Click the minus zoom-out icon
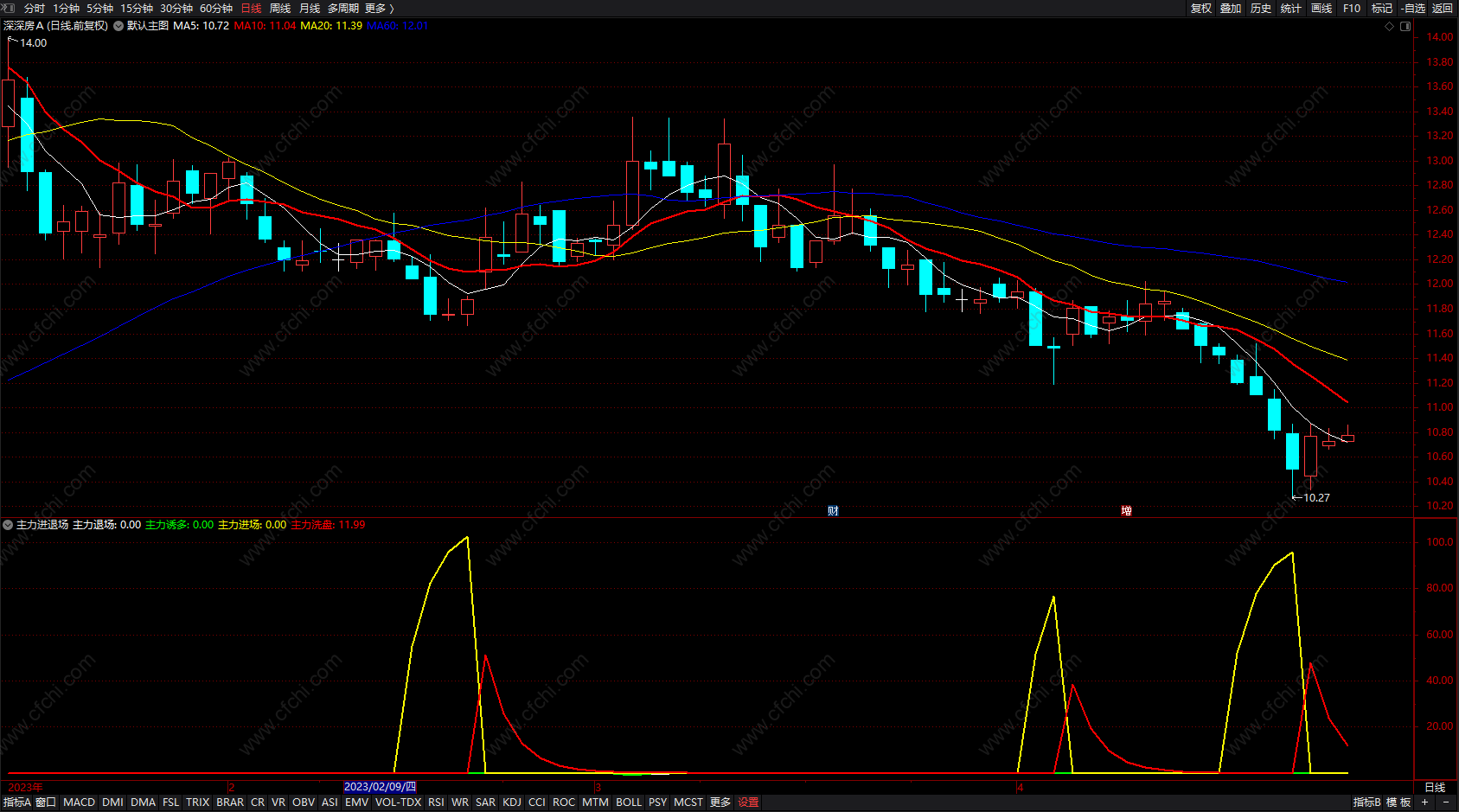 (1445, 802)
